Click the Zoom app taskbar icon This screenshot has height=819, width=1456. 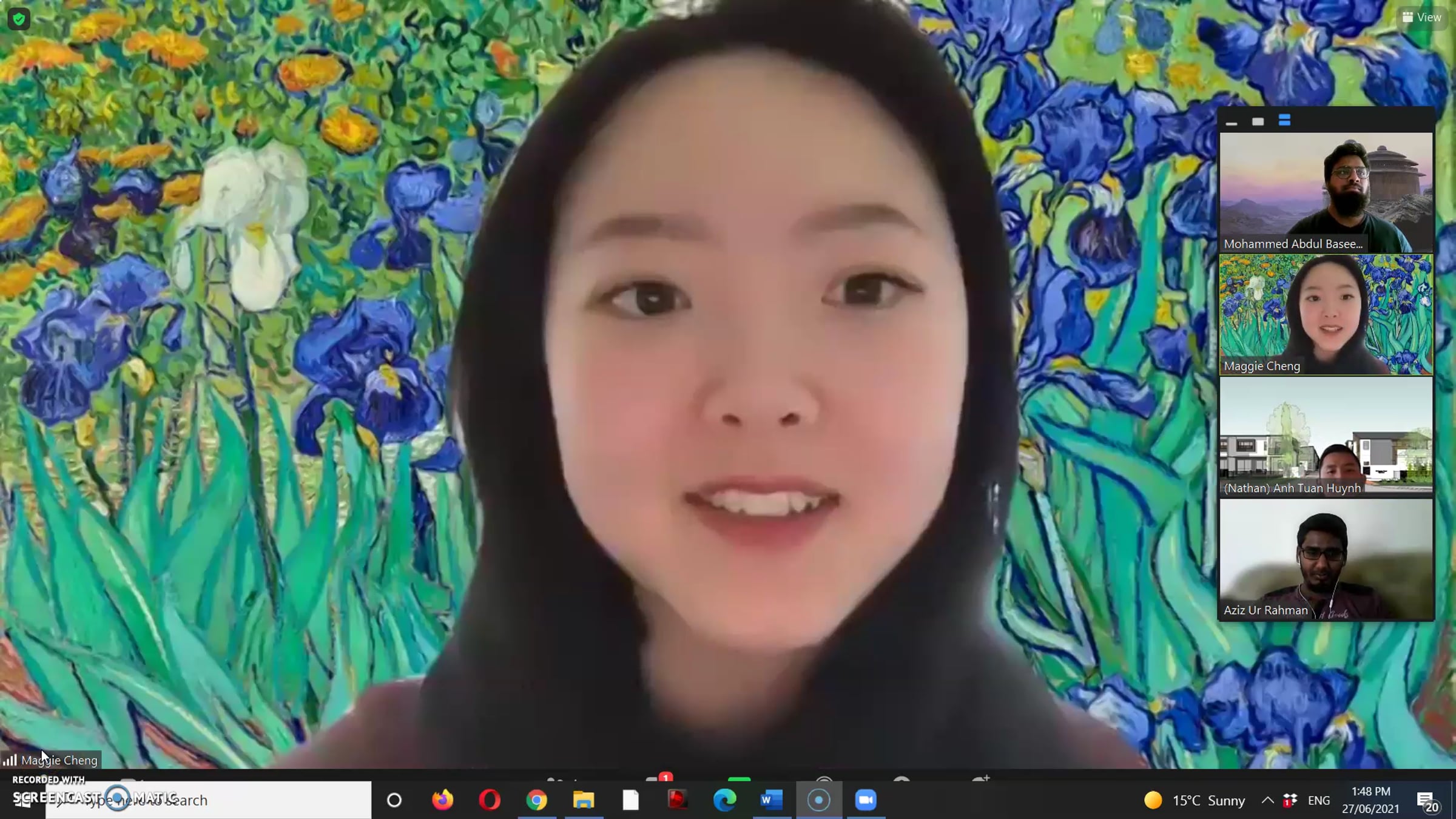(866, 800)
